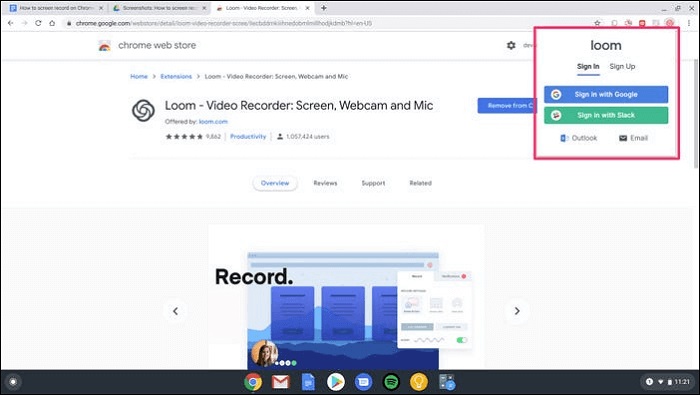Screen dimensions: 700x395
Task: Switch to Sign Up in Loom popup
Action: point(622,67)
